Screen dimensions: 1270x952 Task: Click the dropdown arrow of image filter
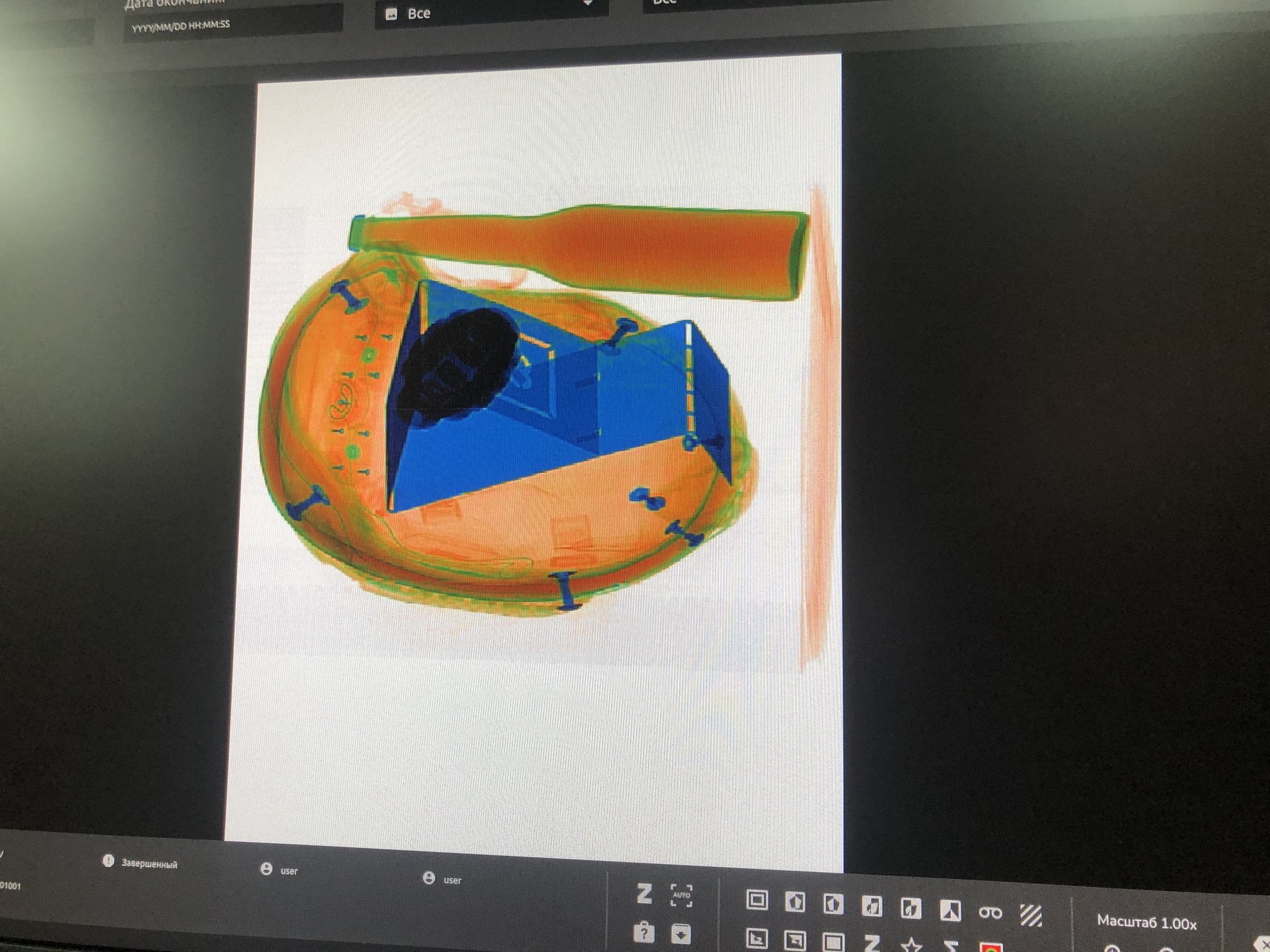587,4
